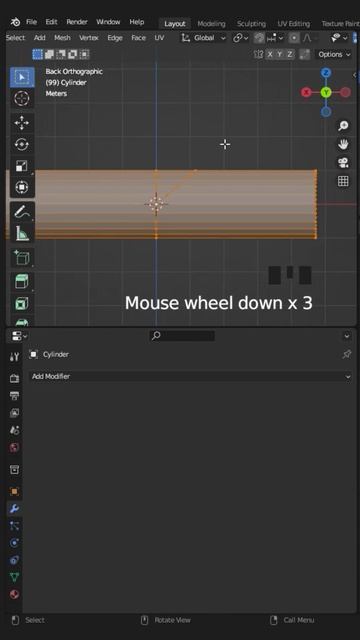Select the Move tool

[22, 123]
